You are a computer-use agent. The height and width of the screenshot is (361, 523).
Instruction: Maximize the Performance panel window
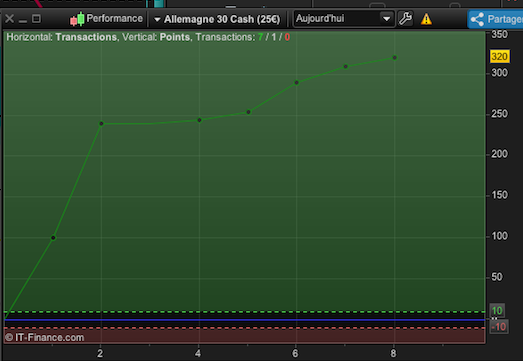36,19
